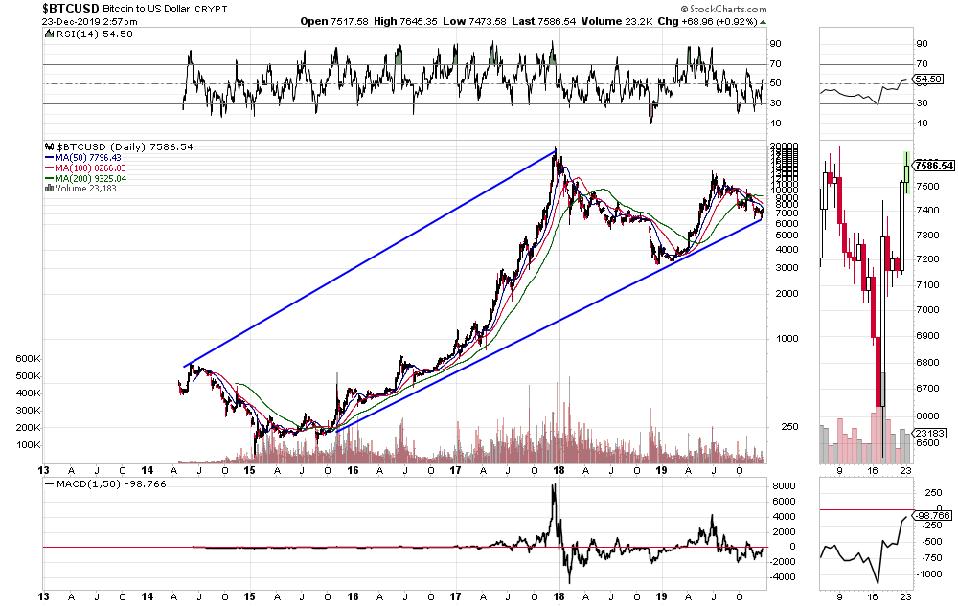The image size is (958, 606).
Task: Click the 7586.54 last price tag
Action: click(x=934, y=166)
